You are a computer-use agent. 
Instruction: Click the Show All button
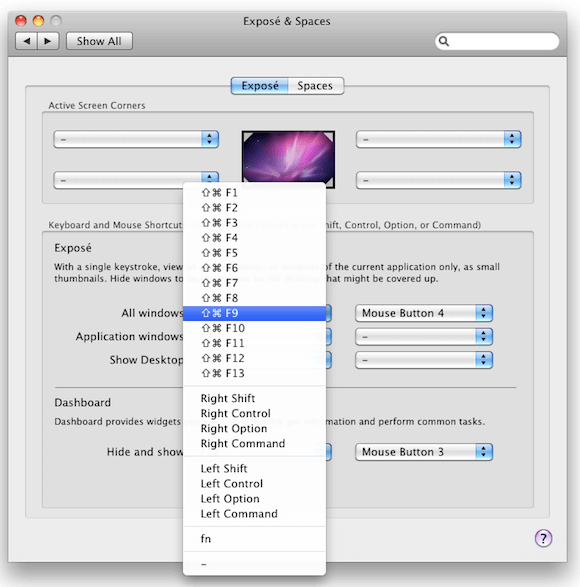(99, 41)
